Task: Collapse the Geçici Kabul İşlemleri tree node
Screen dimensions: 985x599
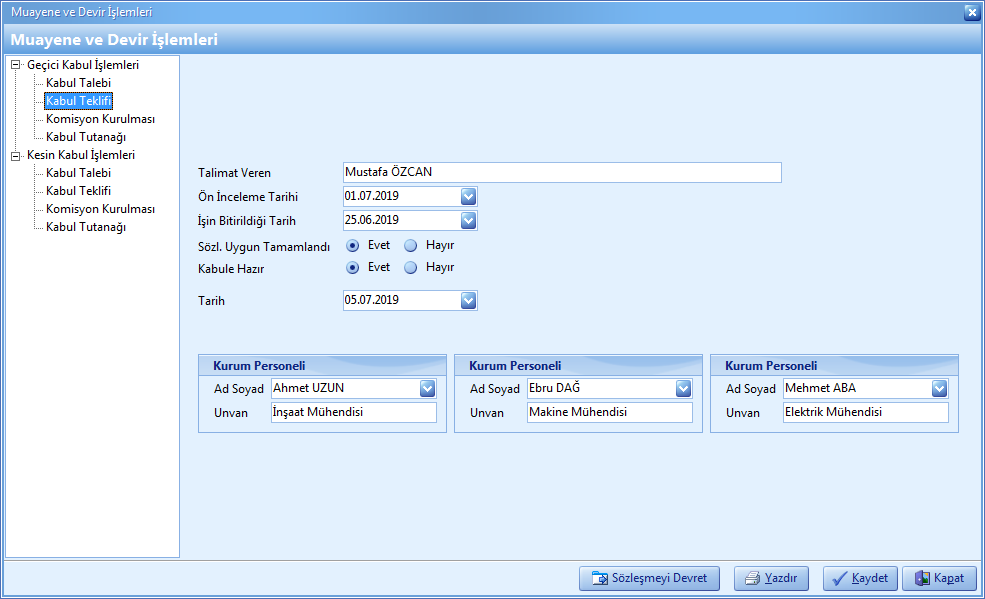Action: 15,65
